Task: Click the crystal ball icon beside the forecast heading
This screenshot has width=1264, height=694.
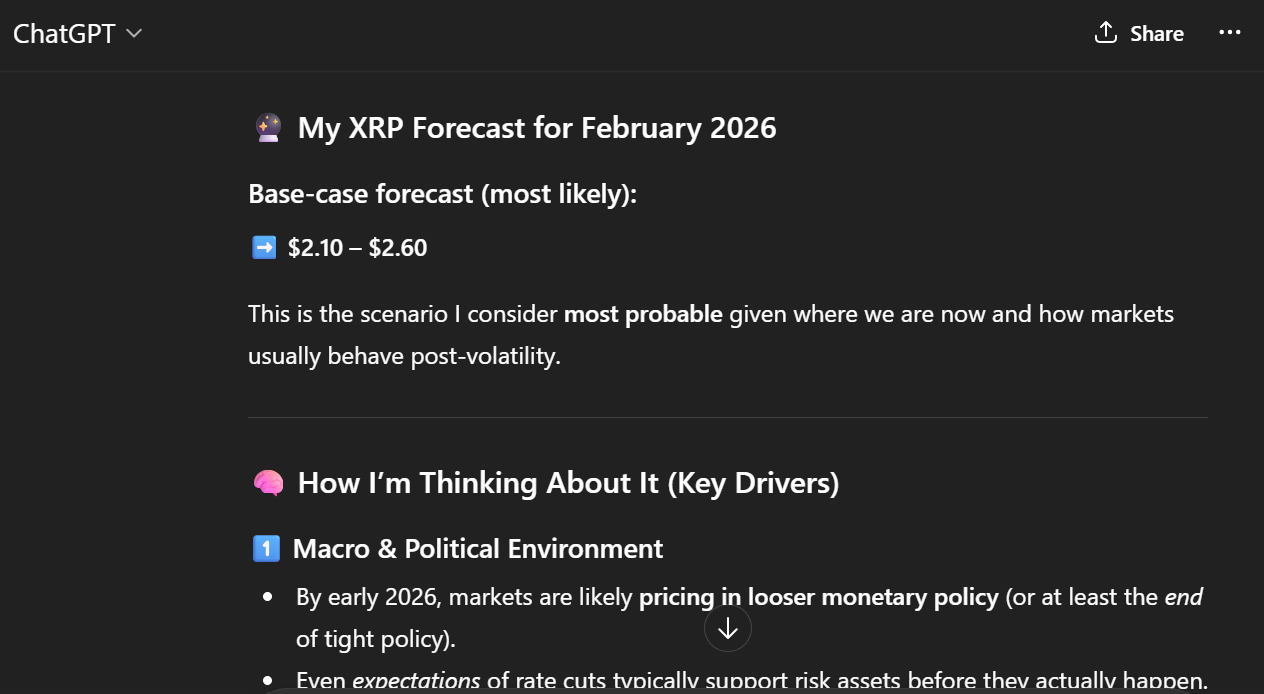Action: [267, 128]
